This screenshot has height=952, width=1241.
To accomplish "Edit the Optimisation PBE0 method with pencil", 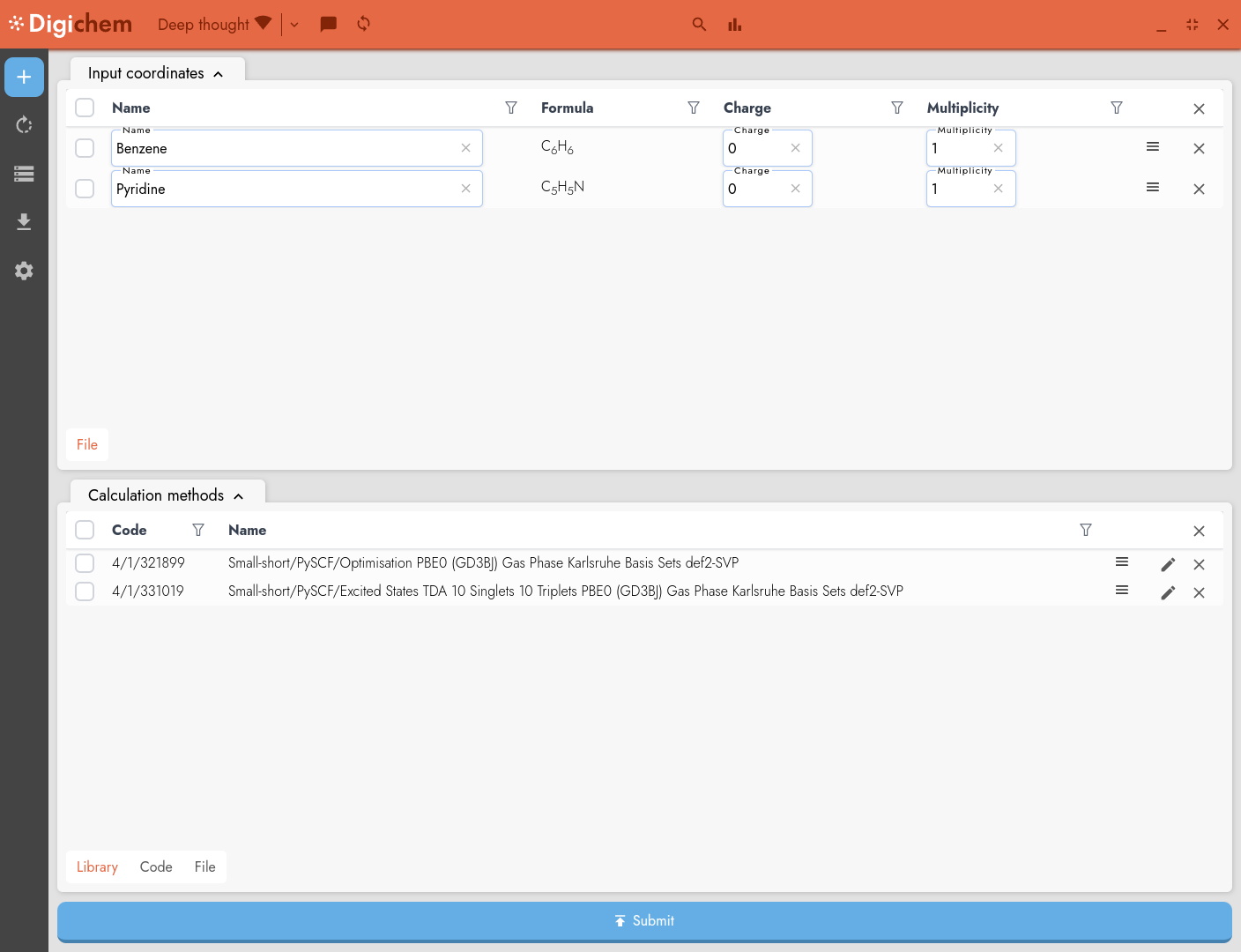I will click(x=1168, y=564).
